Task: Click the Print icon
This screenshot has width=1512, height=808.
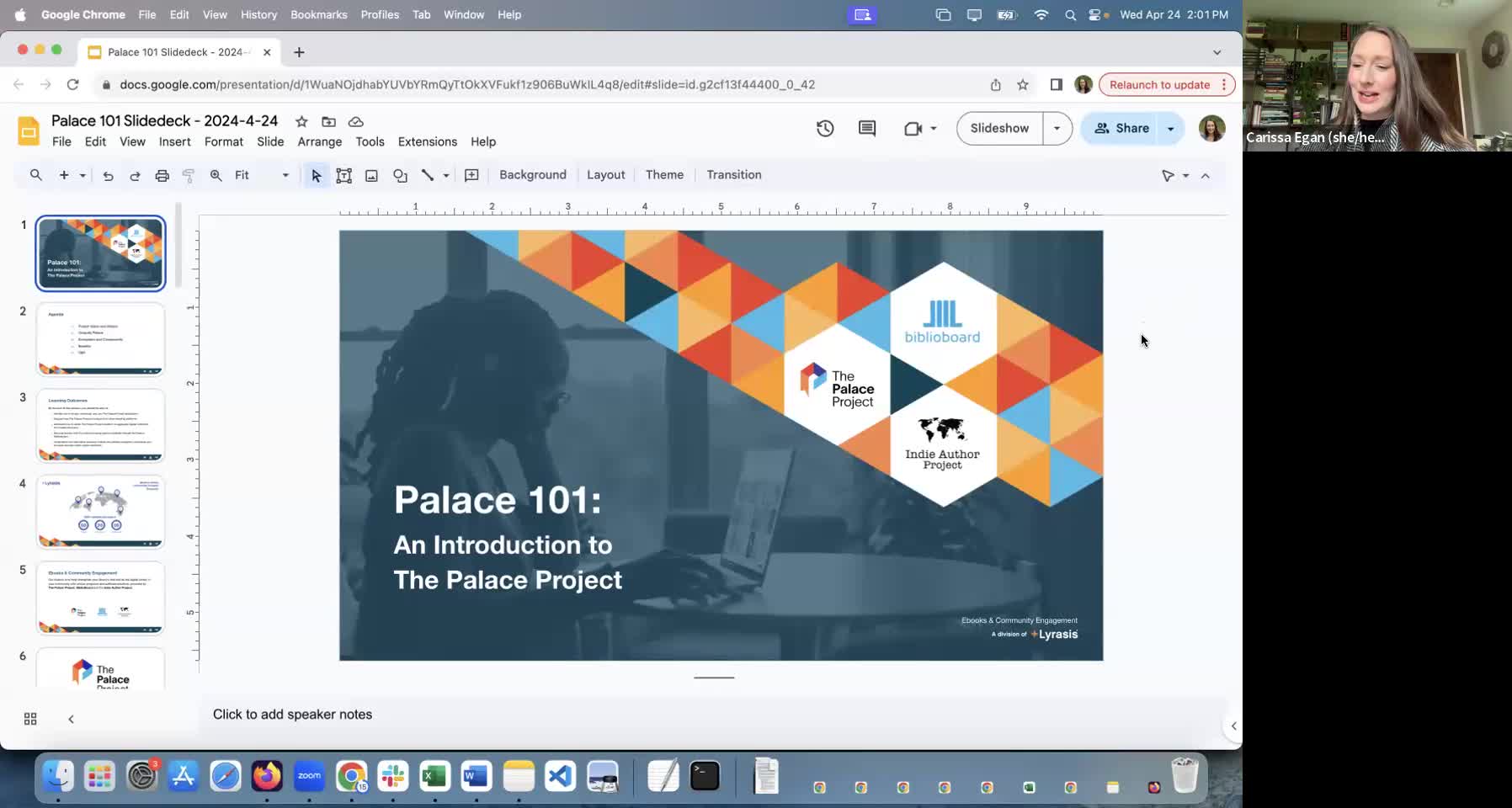Action: pos(162,175)
